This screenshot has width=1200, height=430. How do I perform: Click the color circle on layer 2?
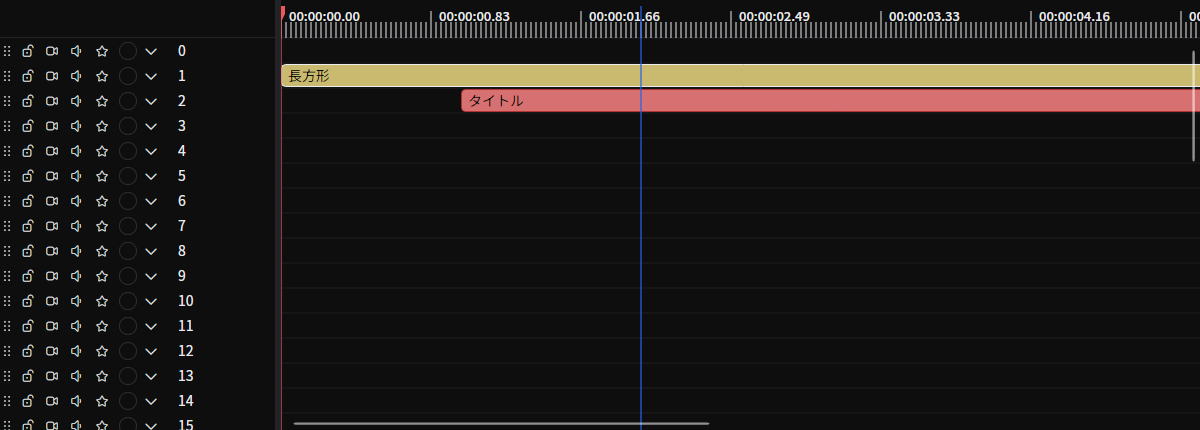tap(128, 101)
